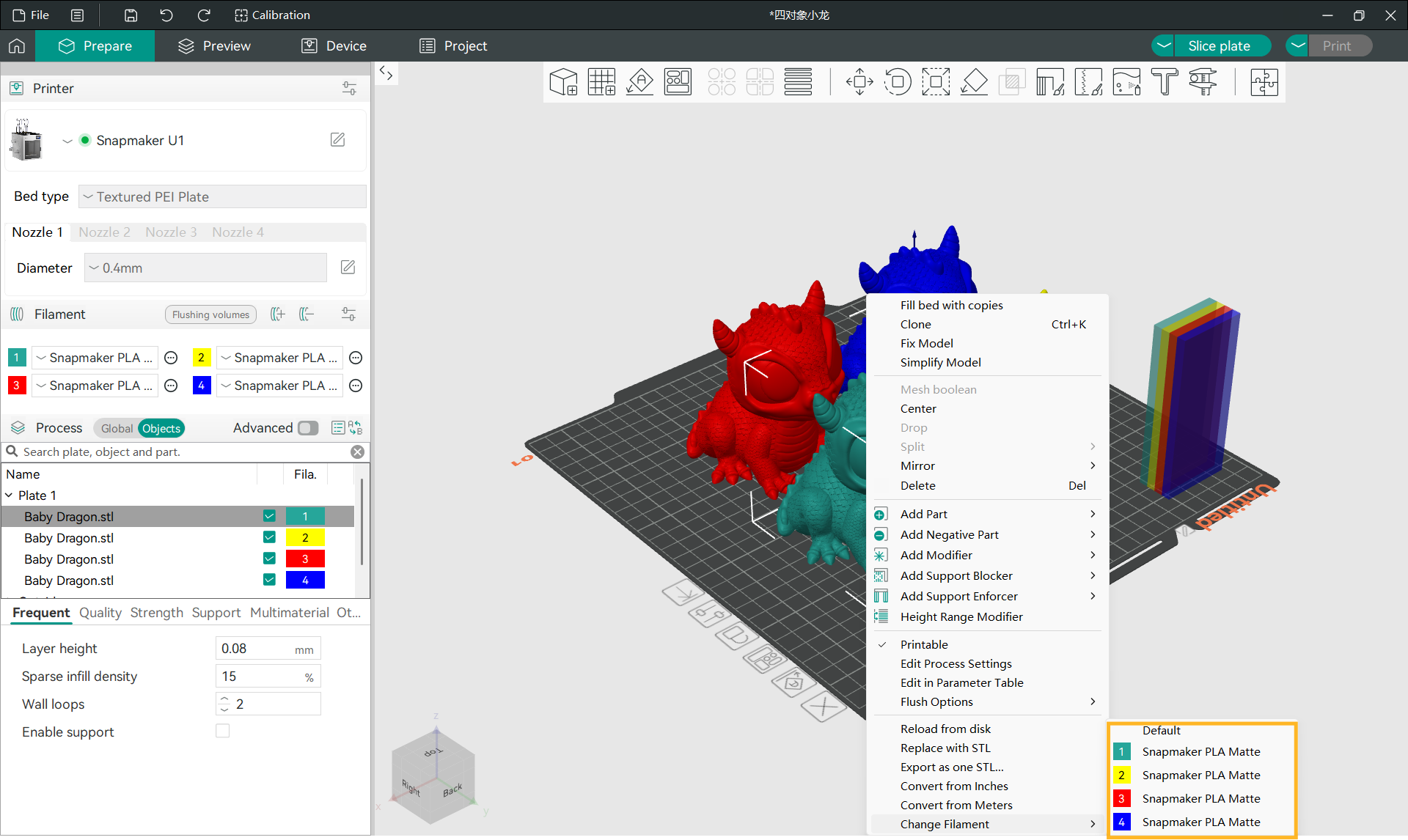Switch to the Preview tab
1408x840 pixels.
pyautogui.click(x=214, y=45)
